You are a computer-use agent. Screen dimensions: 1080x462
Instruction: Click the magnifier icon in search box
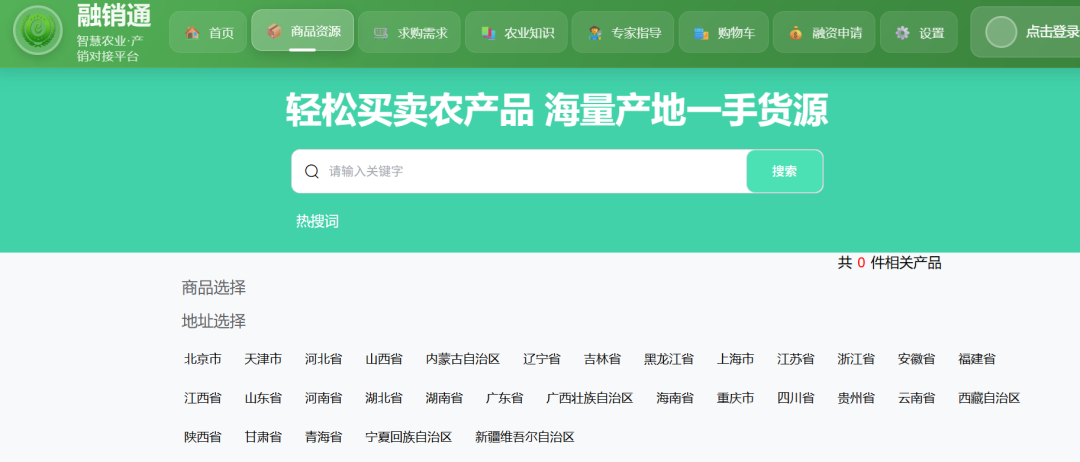311,171
